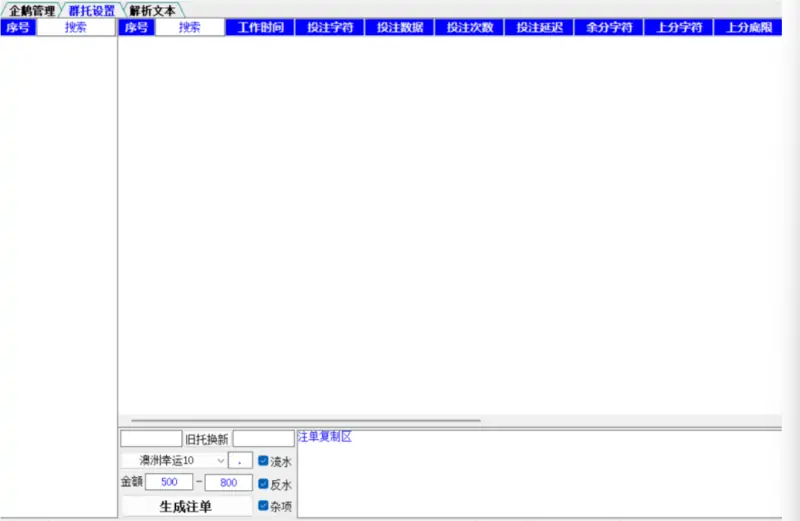The image size is (800, 521).
Task: Click the 投注延迟 column header
Action: point(540,28)
